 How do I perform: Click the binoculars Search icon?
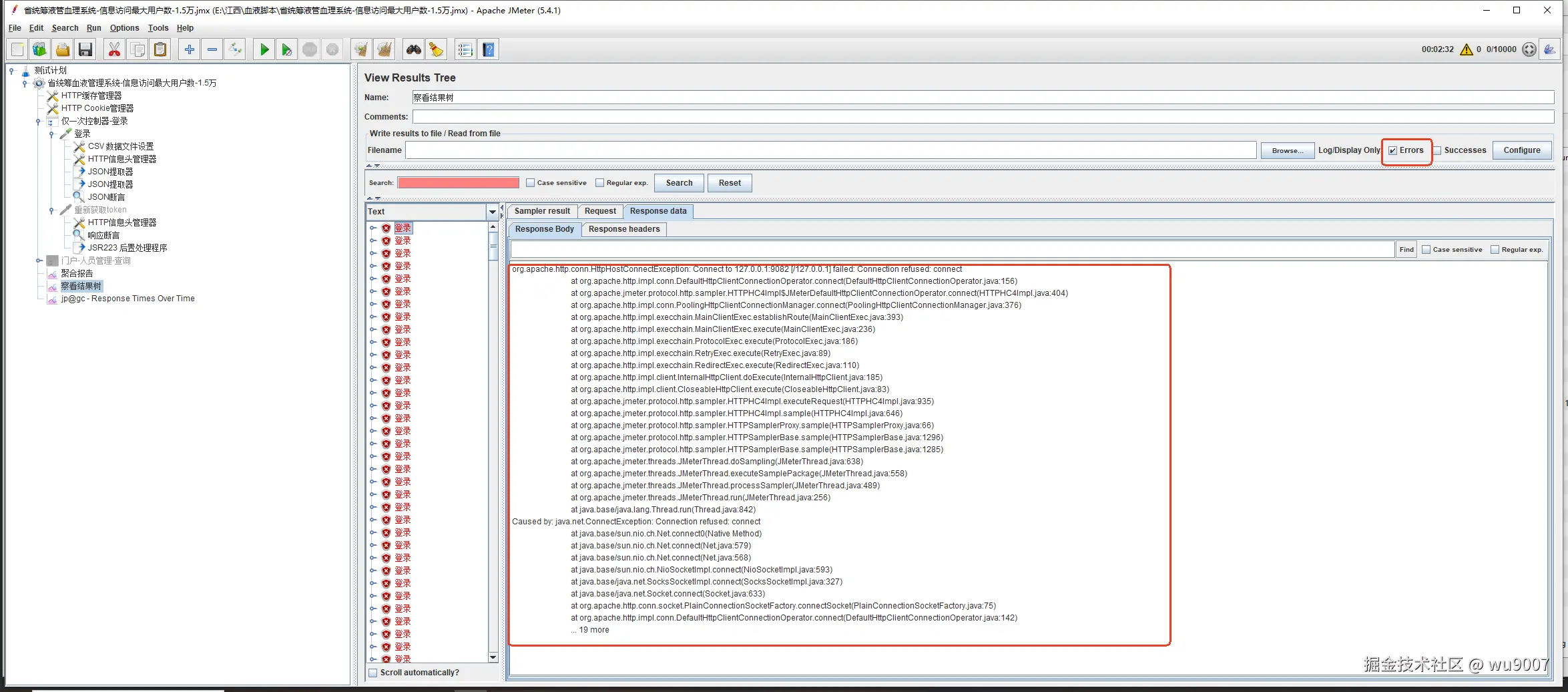tap(414, 49)
